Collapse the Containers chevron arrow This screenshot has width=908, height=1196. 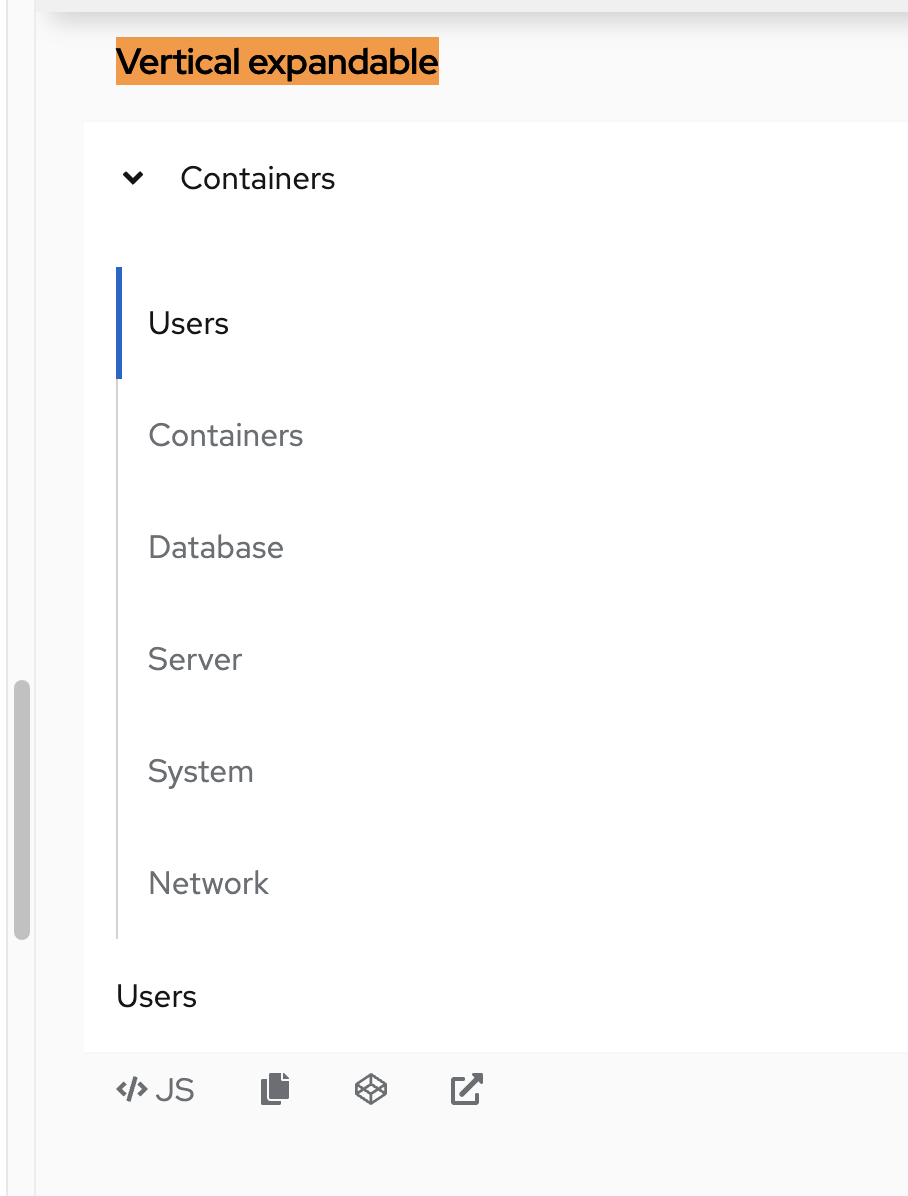[x=132, y=179]
